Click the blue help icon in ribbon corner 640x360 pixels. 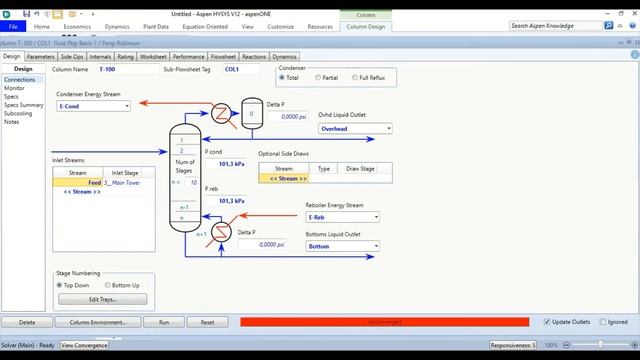pyautogui.click(x=632, y=26)
